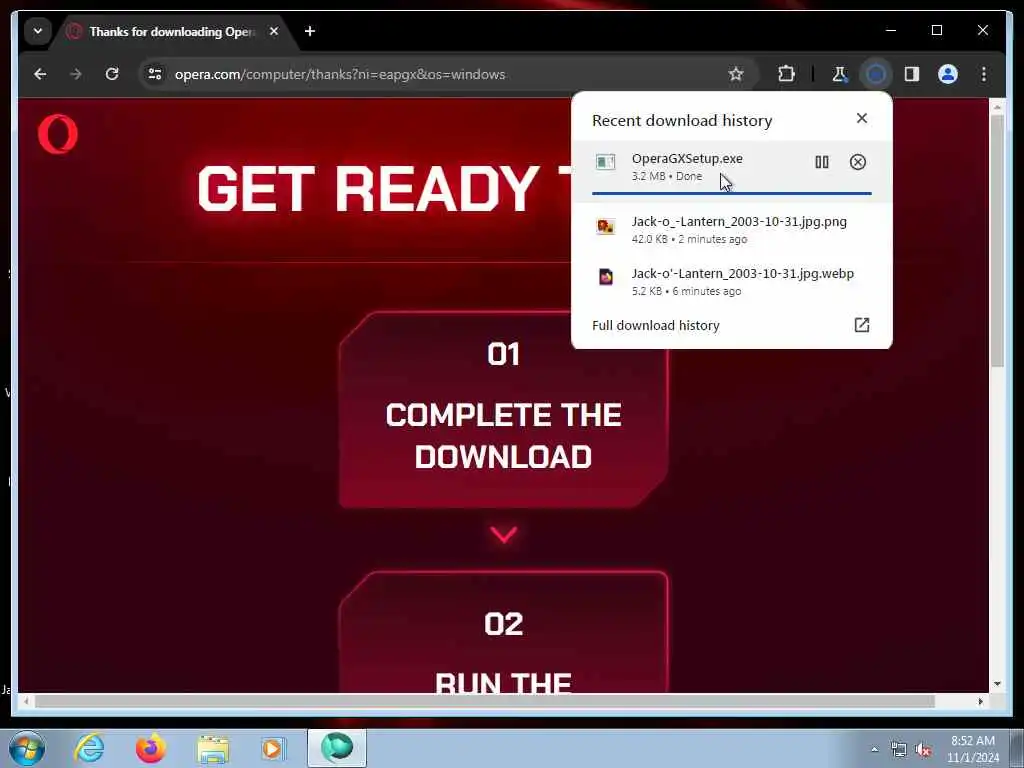Click the Opera logo on the page

point(58,134)
